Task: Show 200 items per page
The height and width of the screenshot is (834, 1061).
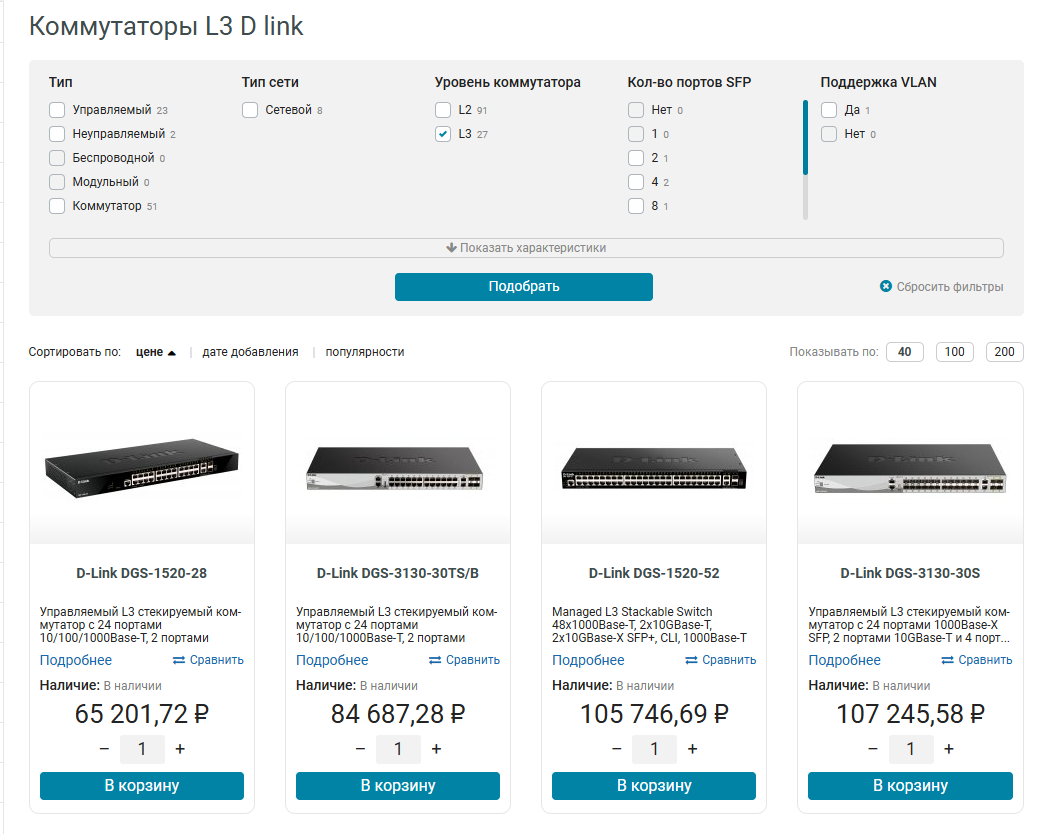Action: pyautogui.click(x=1004, y=352)
